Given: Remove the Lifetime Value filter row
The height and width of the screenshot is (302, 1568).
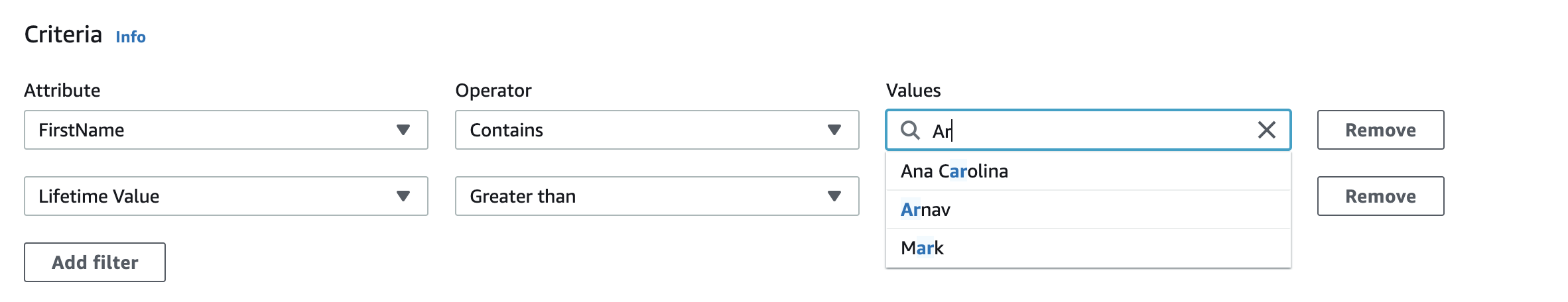Looking at the screenshot, I should (x=1380, y=197).
